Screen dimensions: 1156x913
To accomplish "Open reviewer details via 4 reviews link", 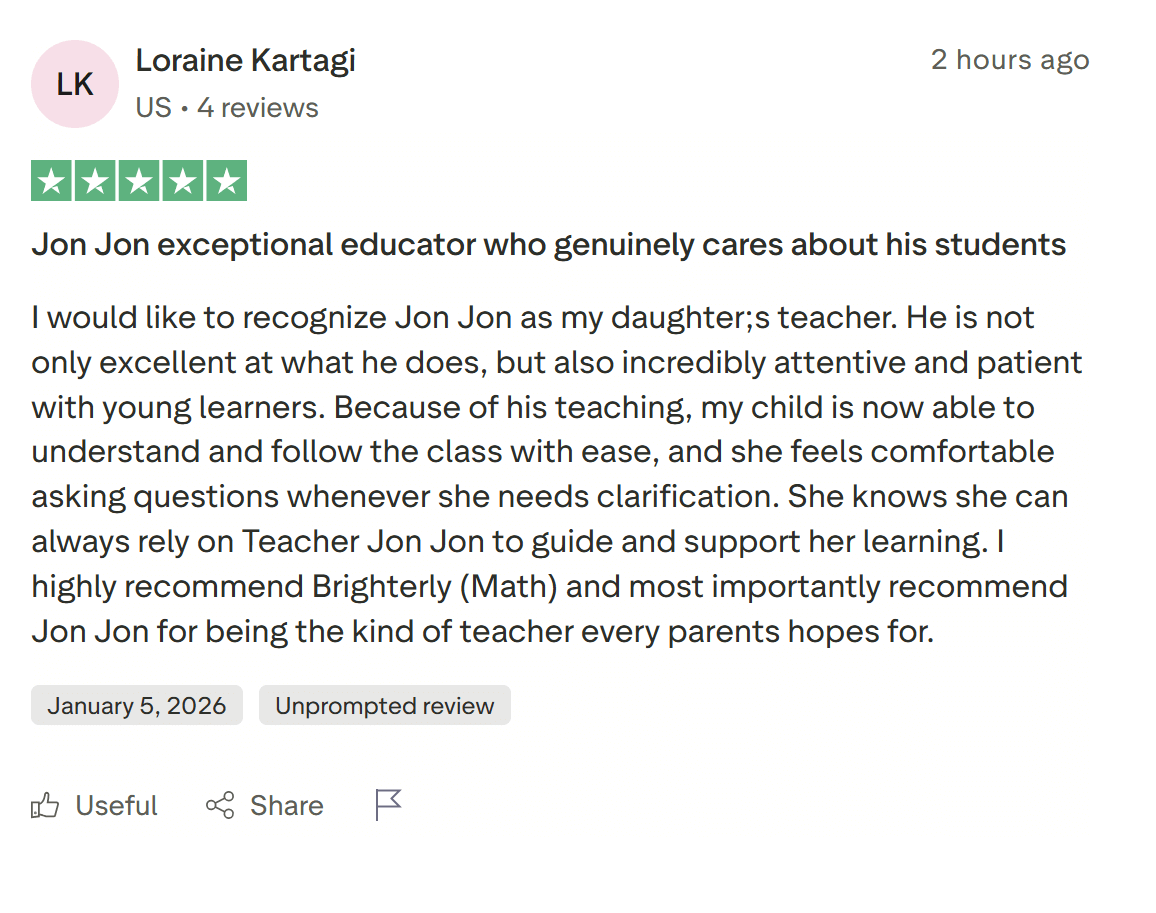I will pos(257,107).
